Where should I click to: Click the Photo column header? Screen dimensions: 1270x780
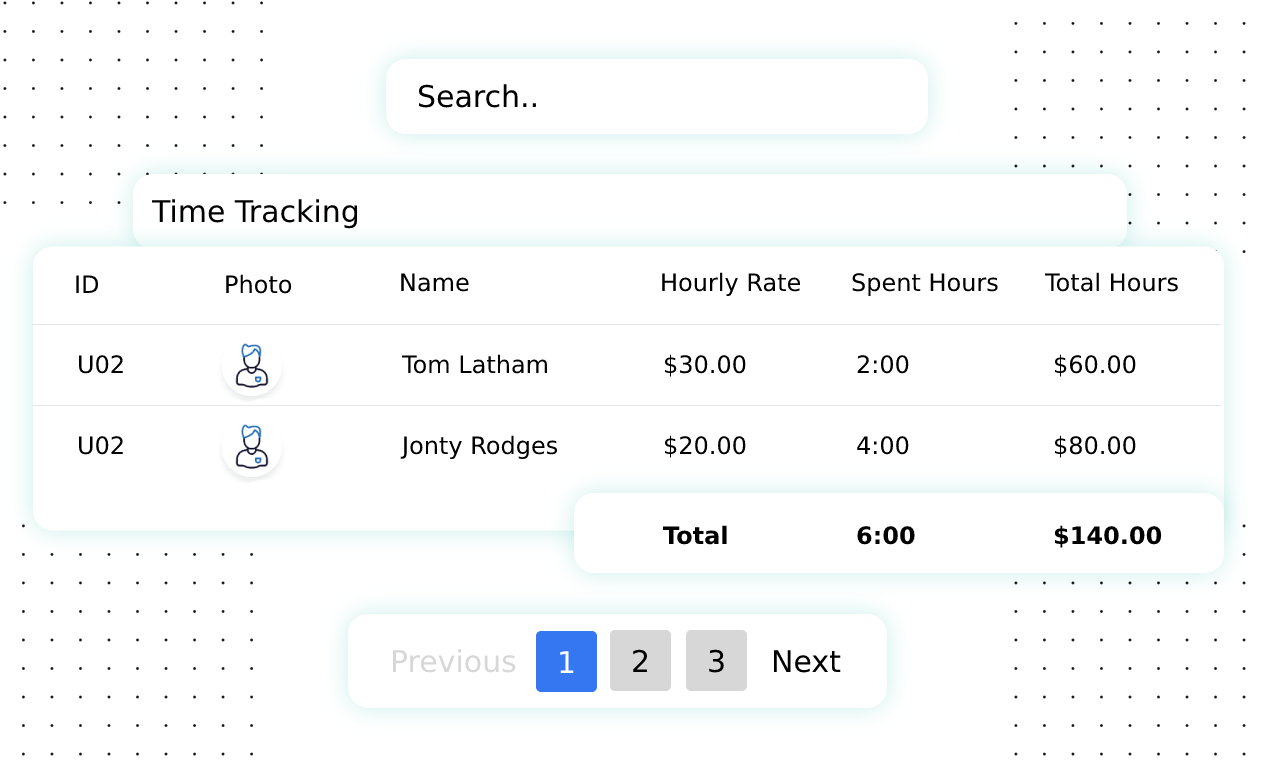click(x=257, y=284)
